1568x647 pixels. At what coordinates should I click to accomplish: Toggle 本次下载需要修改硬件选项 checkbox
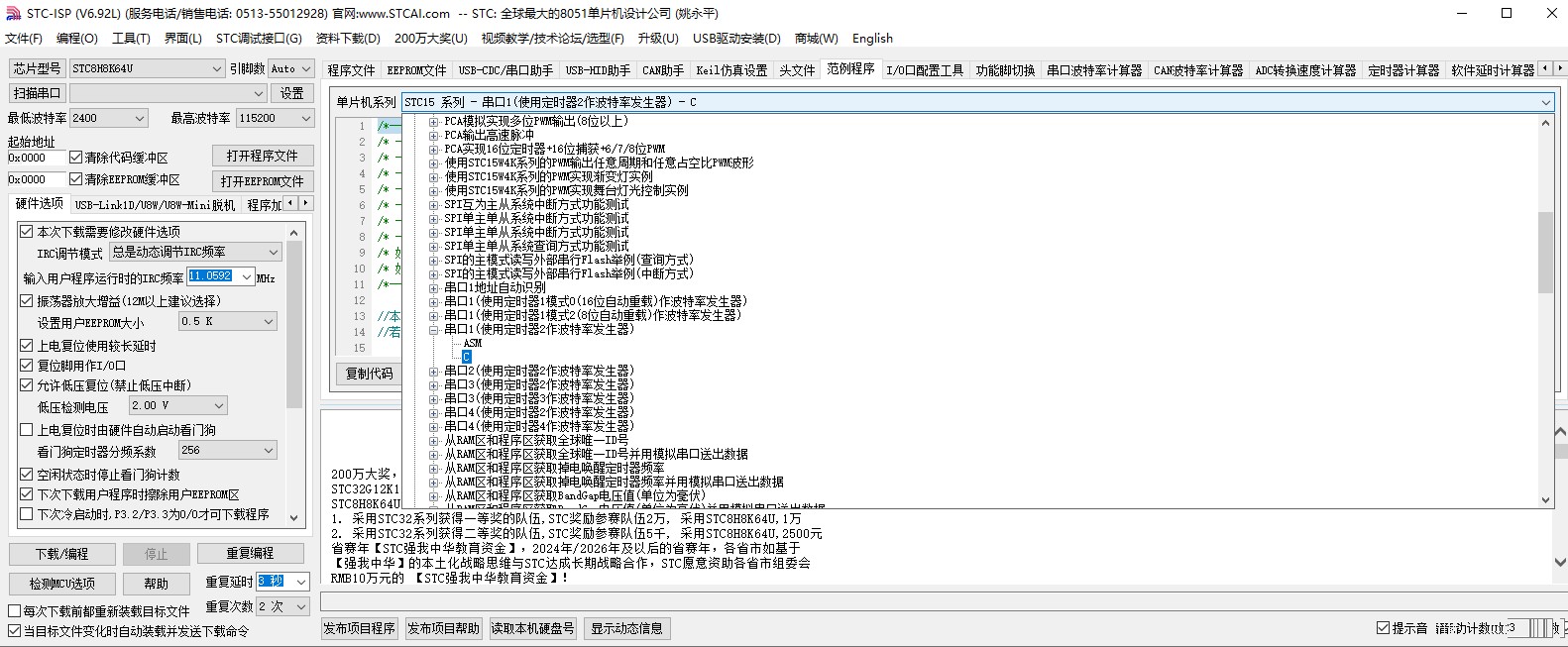click(x=27, y=231)
